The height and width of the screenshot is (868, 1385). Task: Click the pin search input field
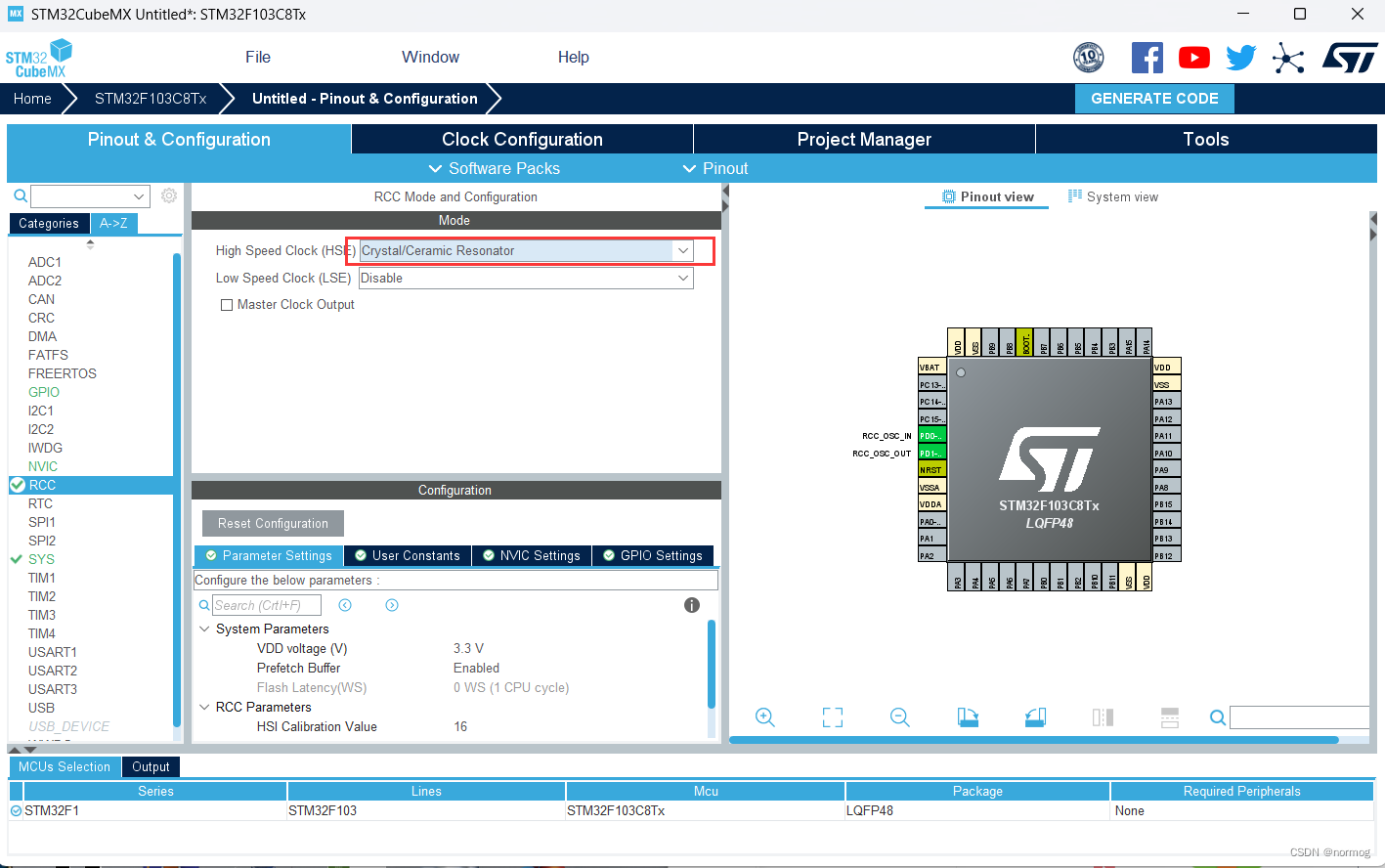1300,717
